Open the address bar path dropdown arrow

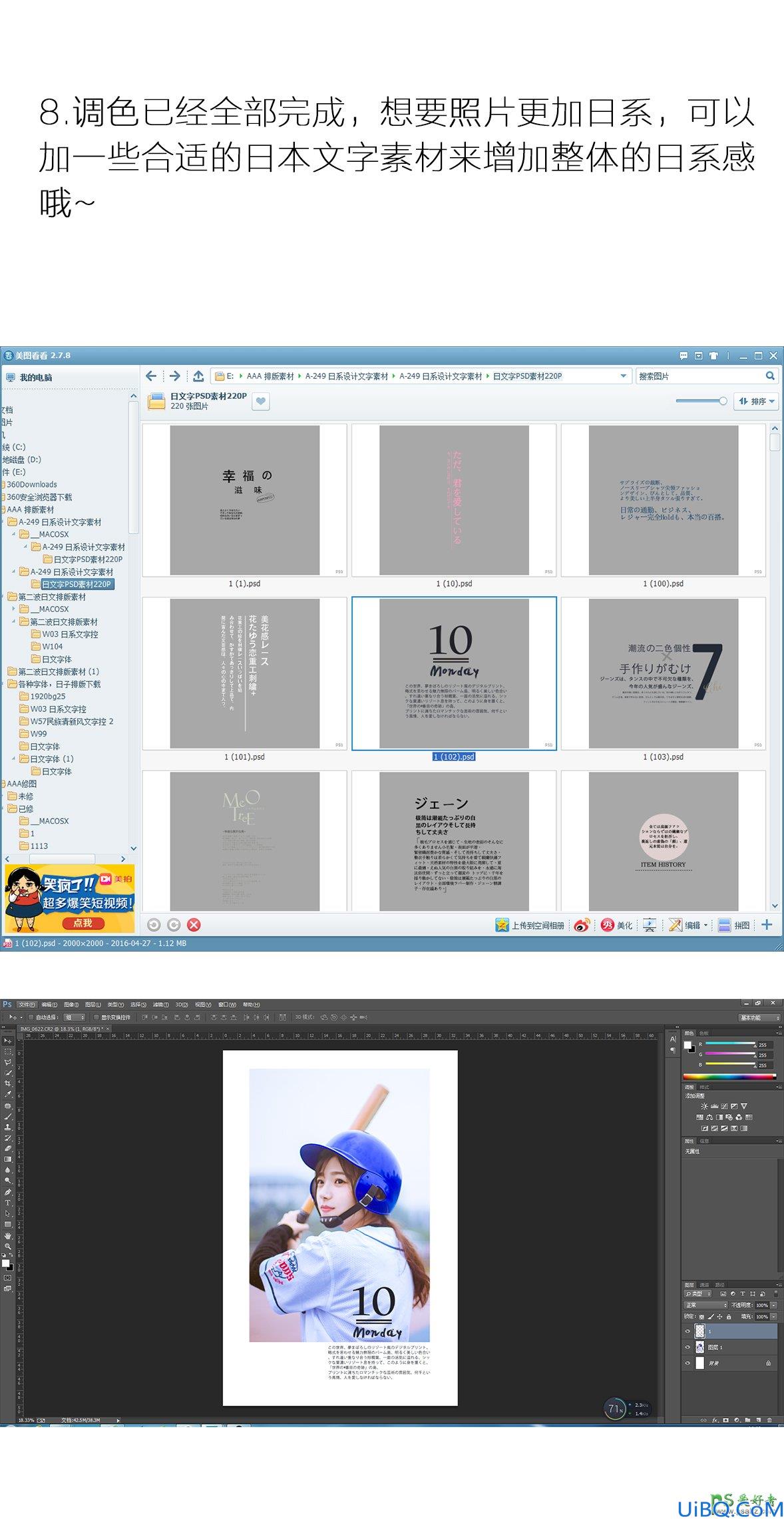[623, 376]
